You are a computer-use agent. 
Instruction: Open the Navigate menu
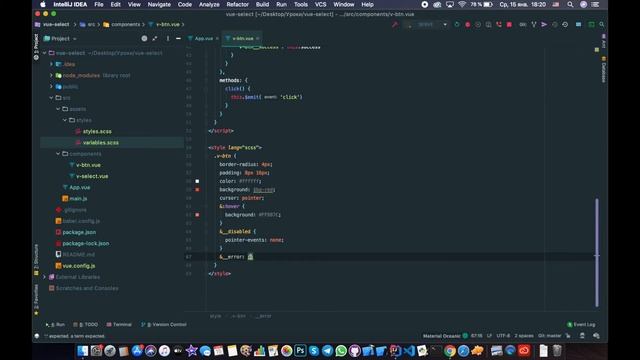(x=159, y=4)
